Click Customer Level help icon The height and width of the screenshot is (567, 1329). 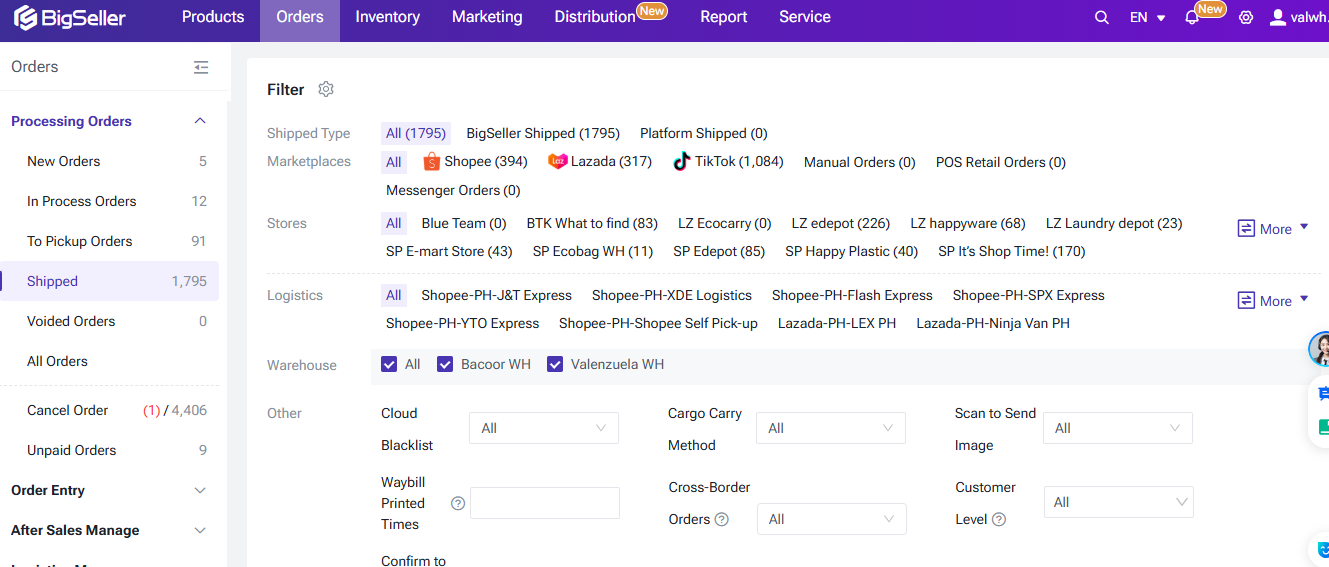[999, 519]
